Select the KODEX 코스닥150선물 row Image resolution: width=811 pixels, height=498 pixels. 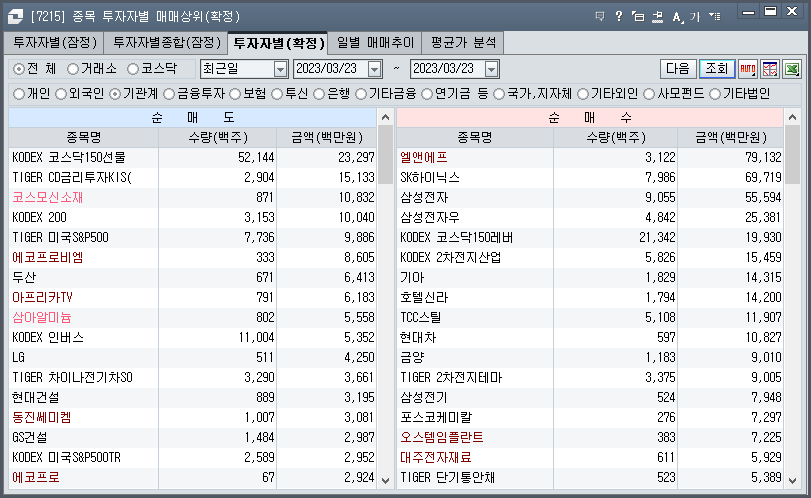[x=192, y=157]
